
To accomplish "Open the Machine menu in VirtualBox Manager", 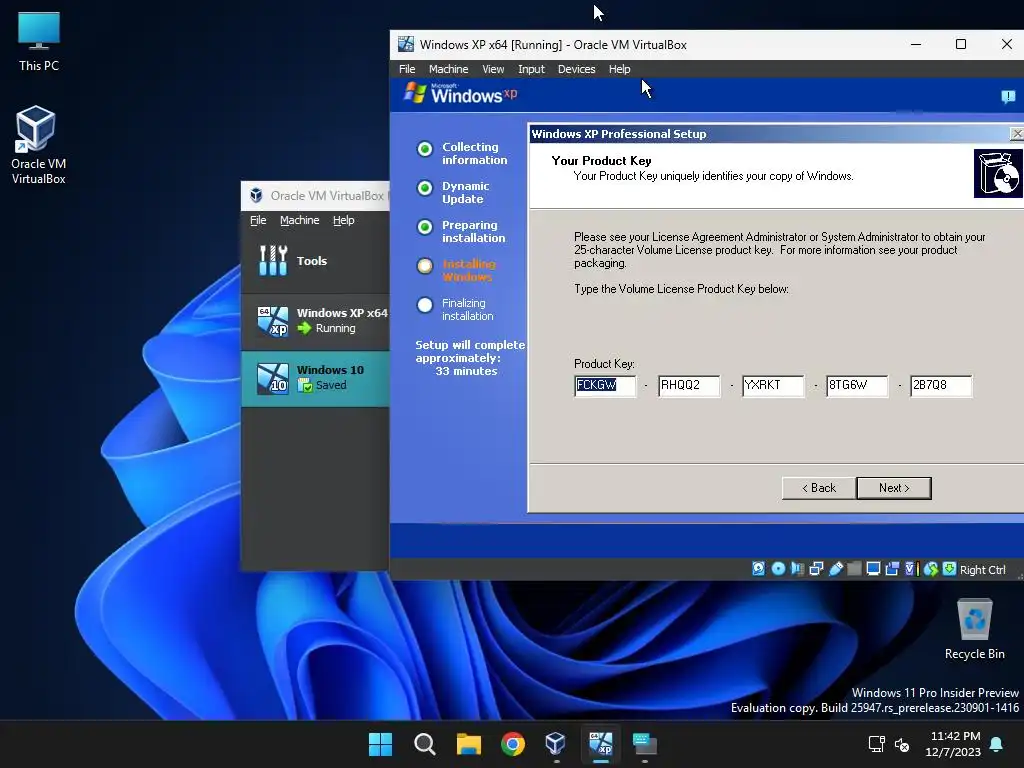I will coord(300,220).
